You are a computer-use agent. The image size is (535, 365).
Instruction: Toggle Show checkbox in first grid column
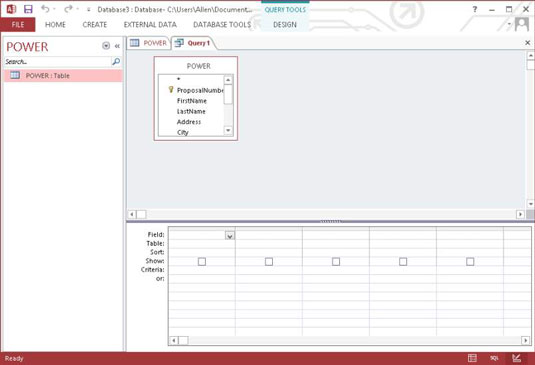pyautogui.click(x=202, y=262)
